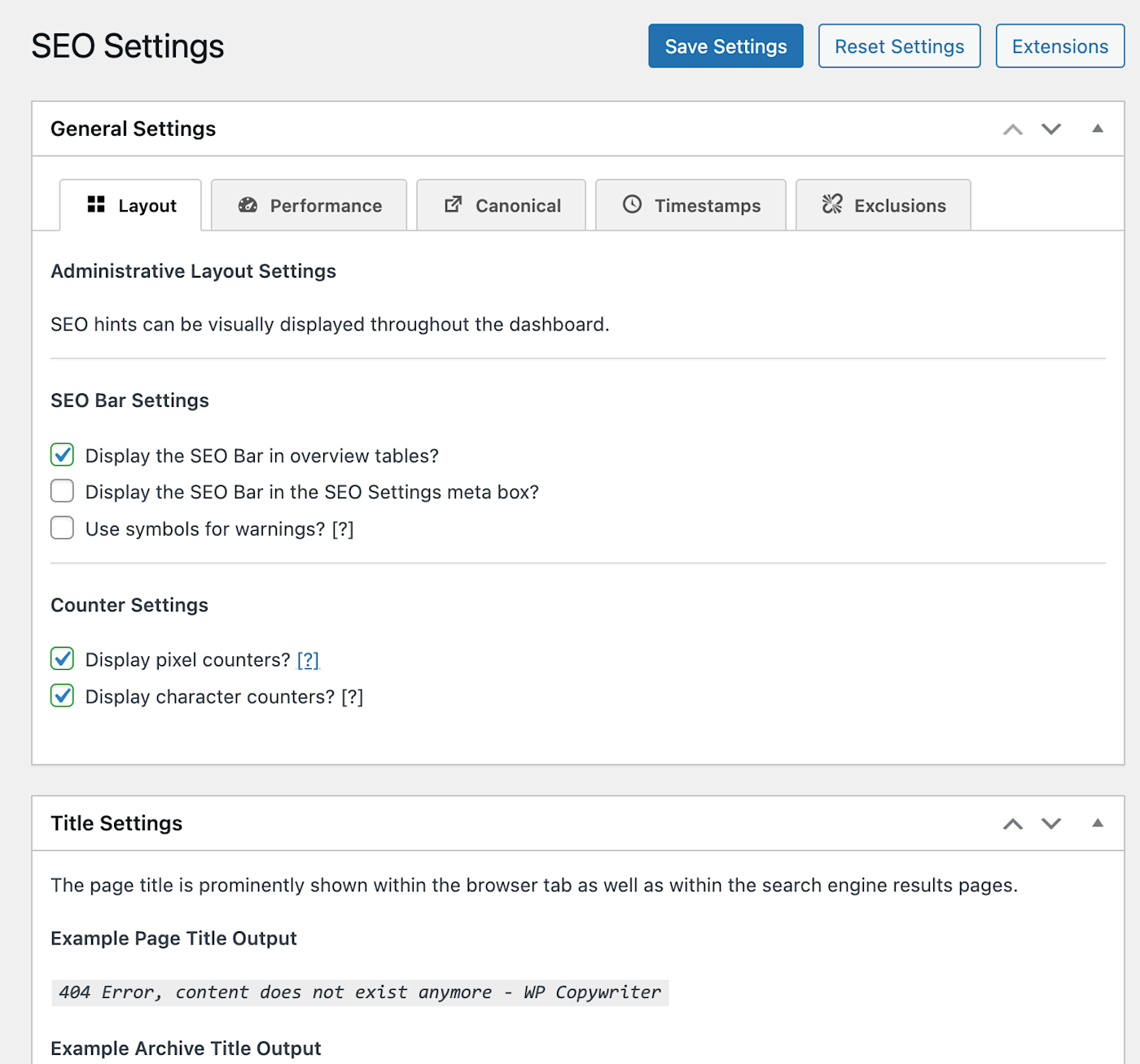This screenshot has width=1140, height=1064.
Task: Click the Save Settings button
Action: 726,46
